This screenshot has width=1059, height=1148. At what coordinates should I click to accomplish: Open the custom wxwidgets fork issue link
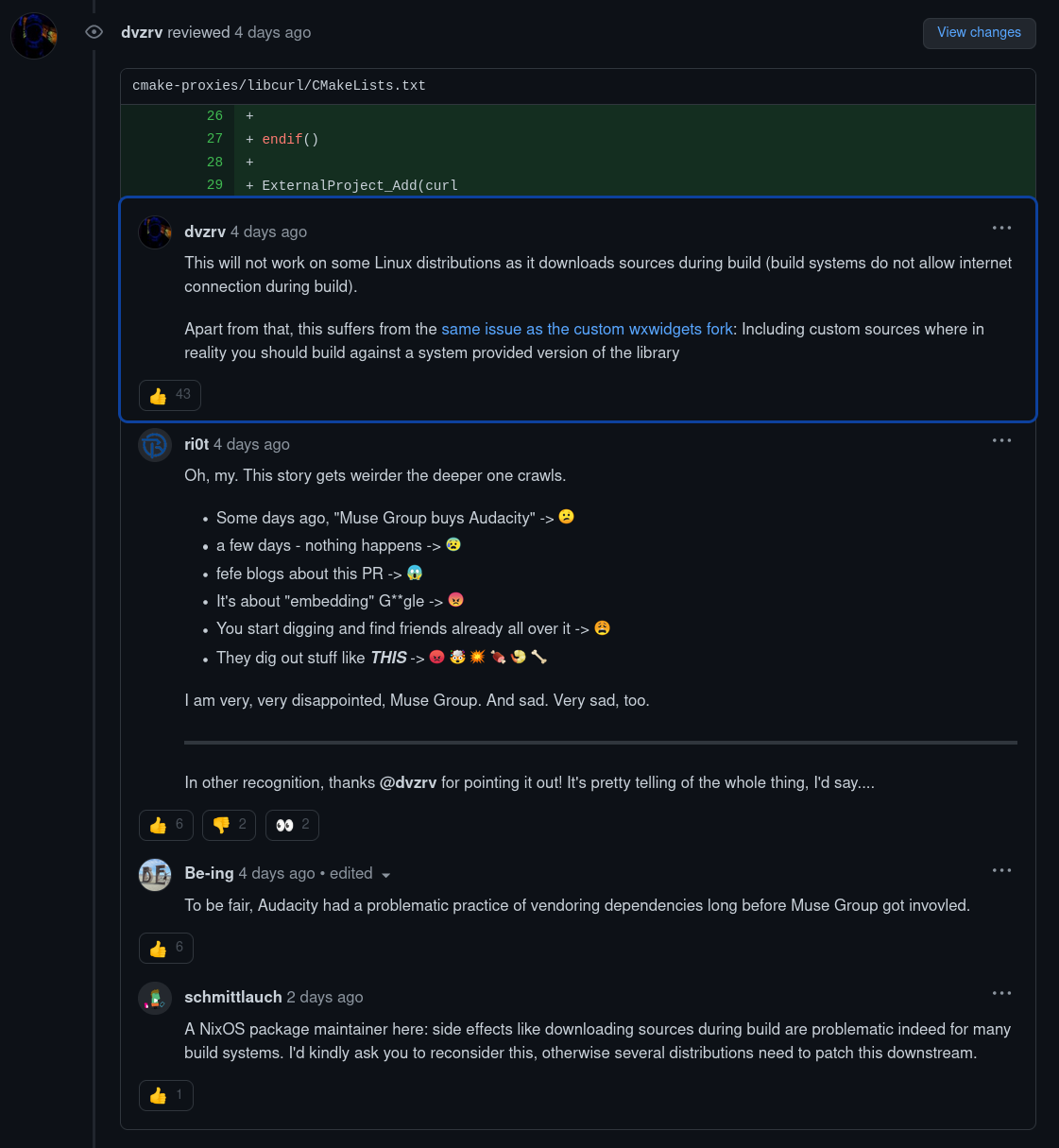(587, 329)
